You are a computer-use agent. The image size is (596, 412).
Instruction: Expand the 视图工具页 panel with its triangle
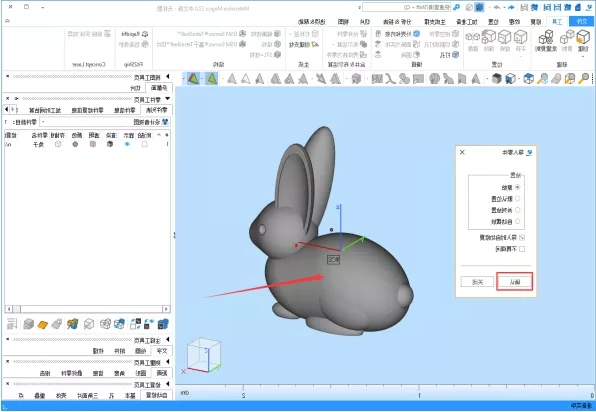(168, 77)
